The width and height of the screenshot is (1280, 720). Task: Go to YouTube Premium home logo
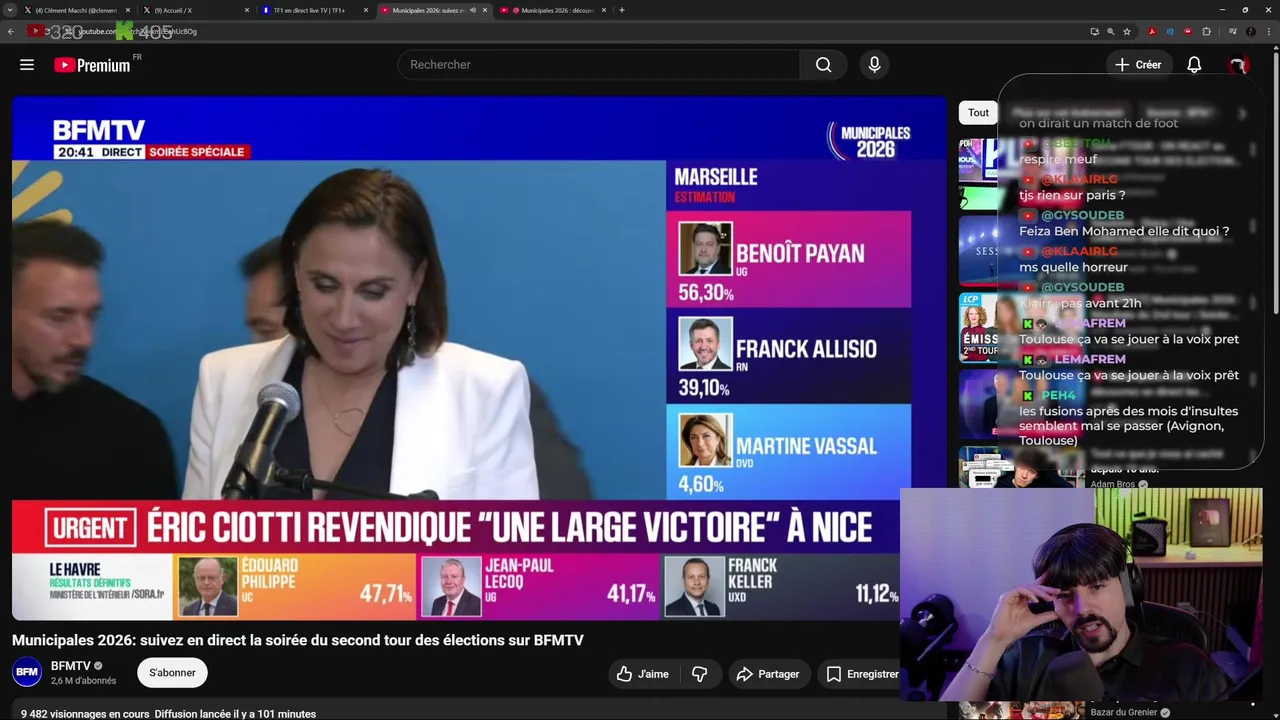tap(93, 65)
